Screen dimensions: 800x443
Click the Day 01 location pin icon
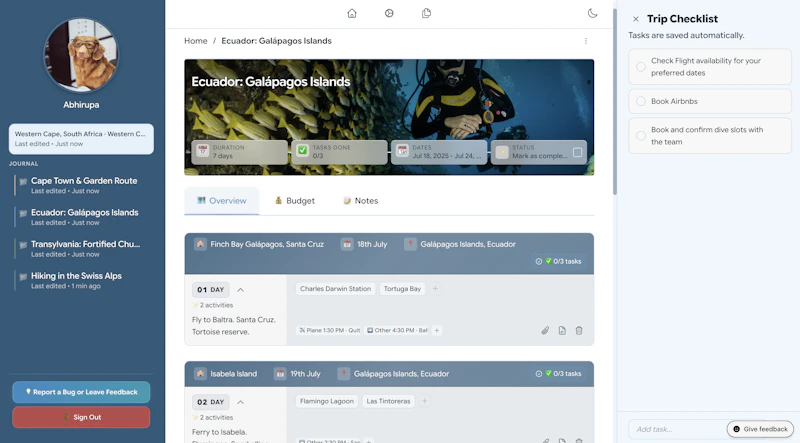[410, 244]
